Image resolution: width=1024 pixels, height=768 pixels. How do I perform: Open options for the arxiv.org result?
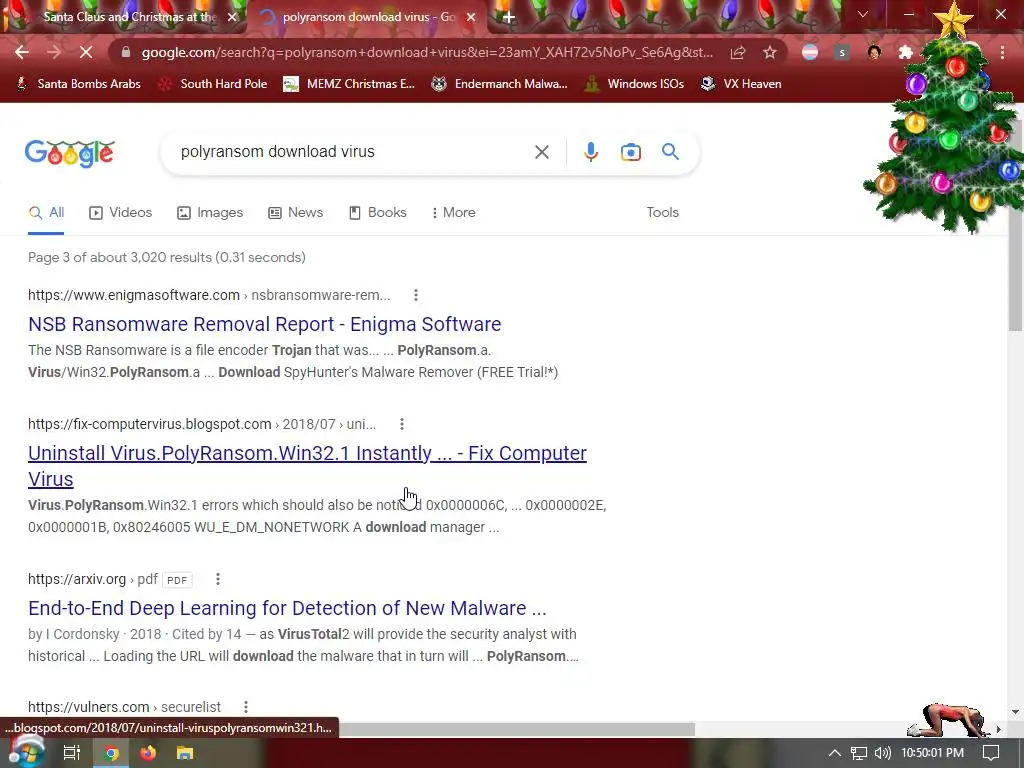tap(217, 579)
